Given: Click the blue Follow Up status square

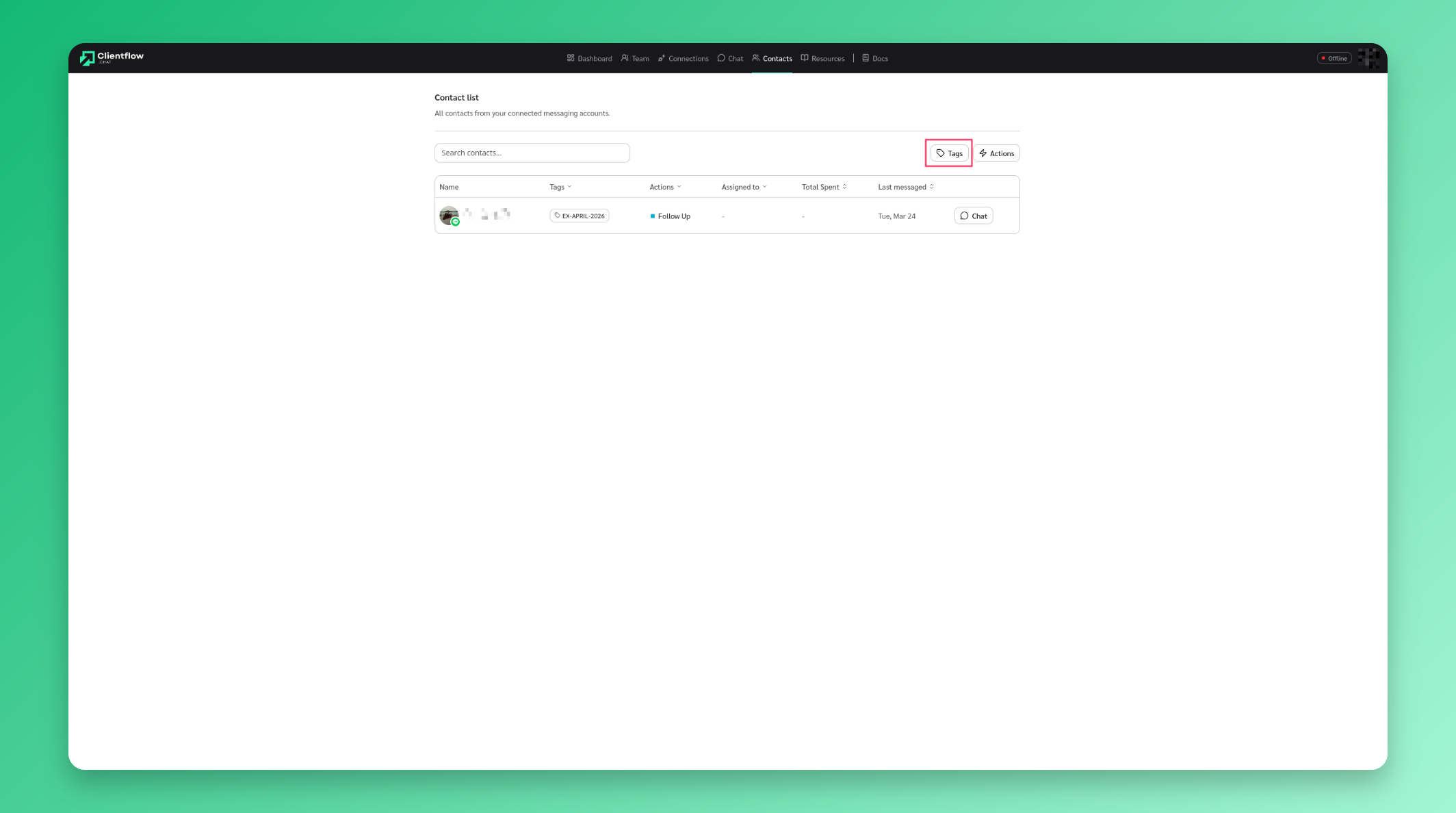Looking at the screenshot, I should point(653,216).
